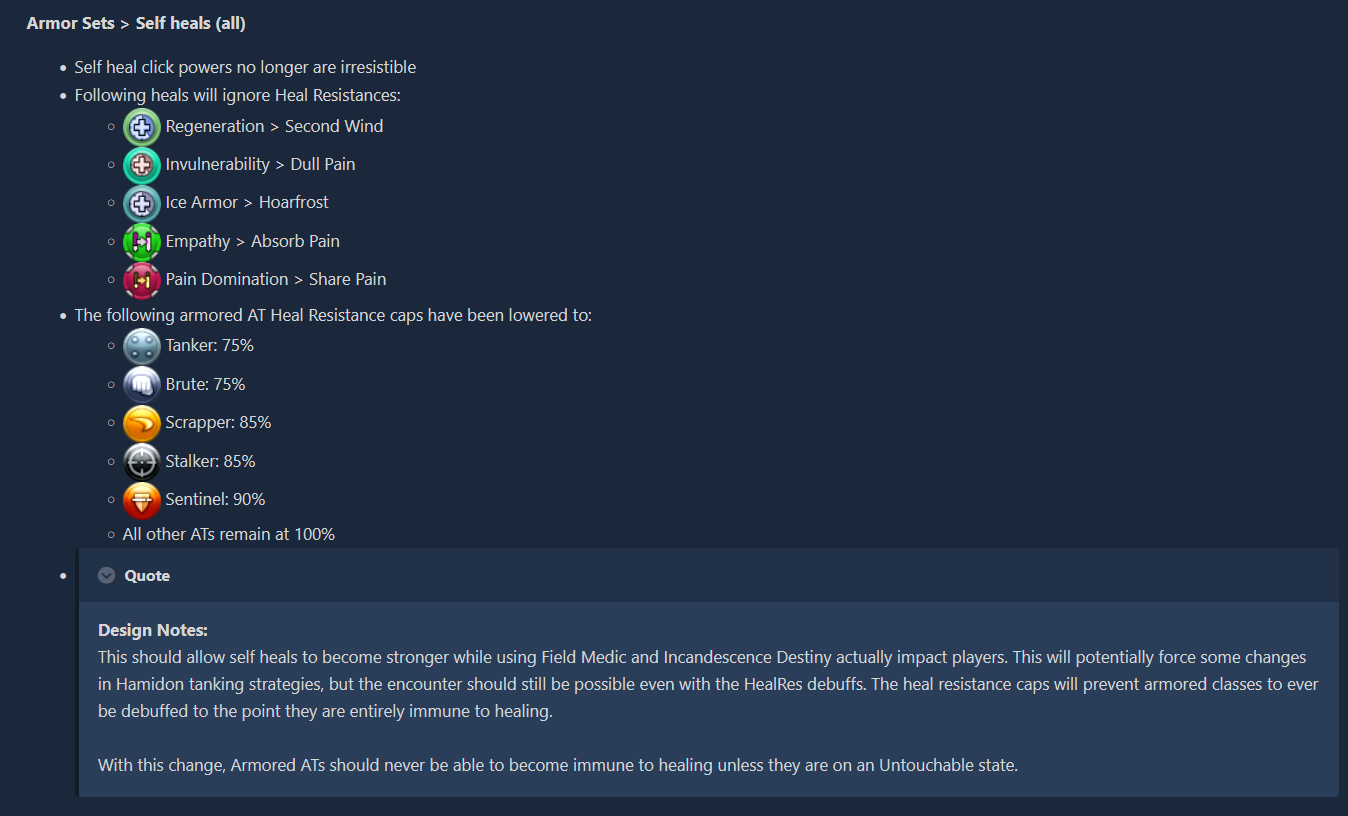Click the Share Pain power icon

tap(142, 280)
